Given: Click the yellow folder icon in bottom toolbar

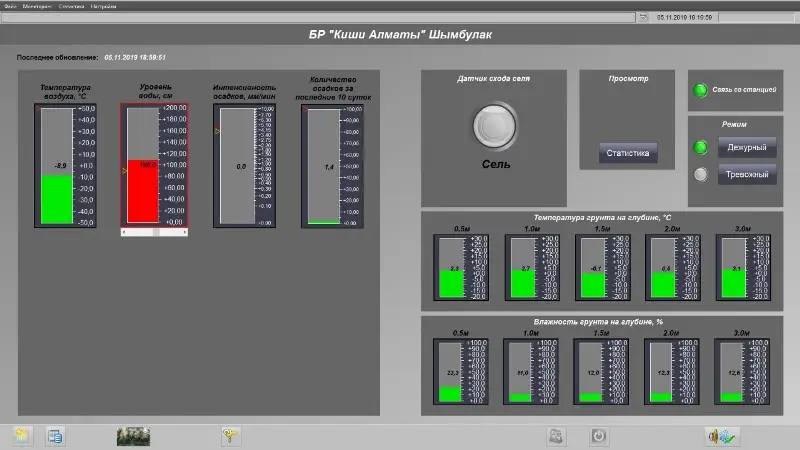Looking at the screenshot, I should click(23, 435).
